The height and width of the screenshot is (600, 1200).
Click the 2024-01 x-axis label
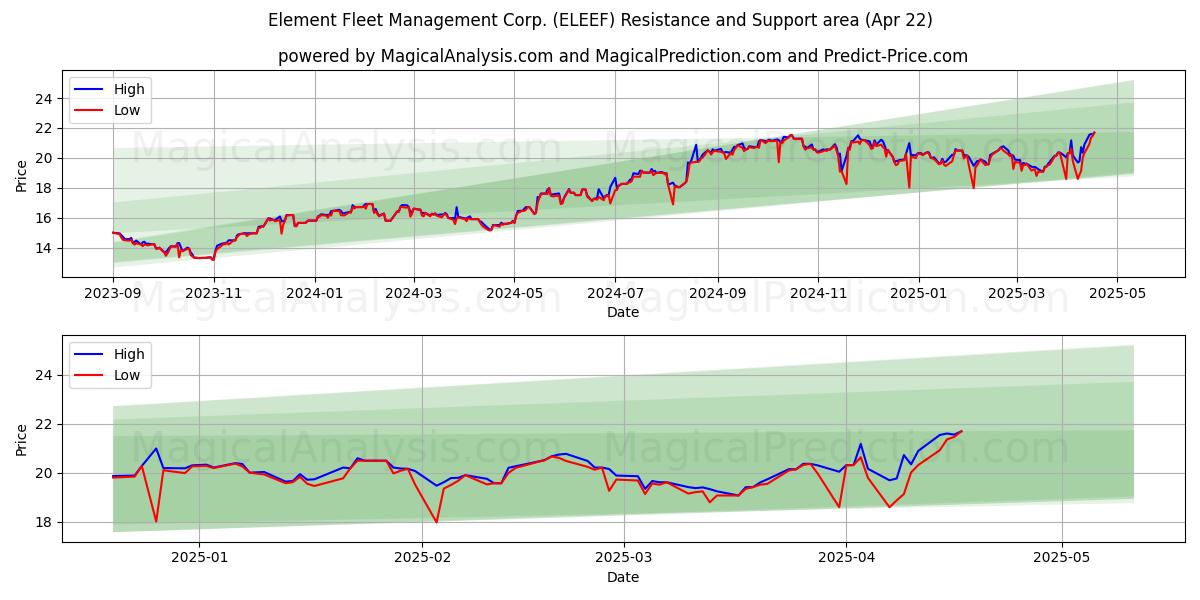[315, 294]
